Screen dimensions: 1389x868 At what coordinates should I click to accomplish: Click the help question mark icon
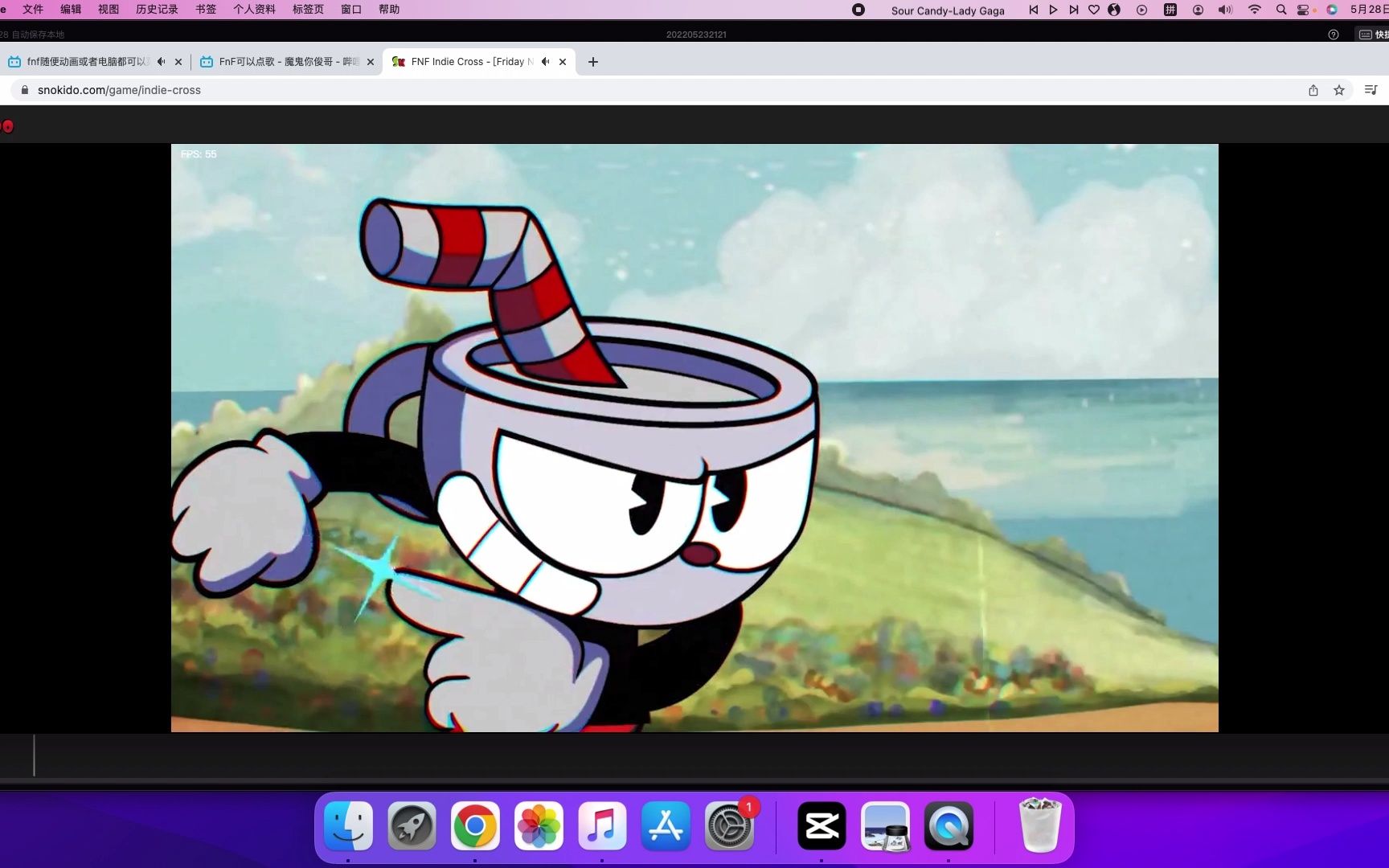(x=1334, y=35)
